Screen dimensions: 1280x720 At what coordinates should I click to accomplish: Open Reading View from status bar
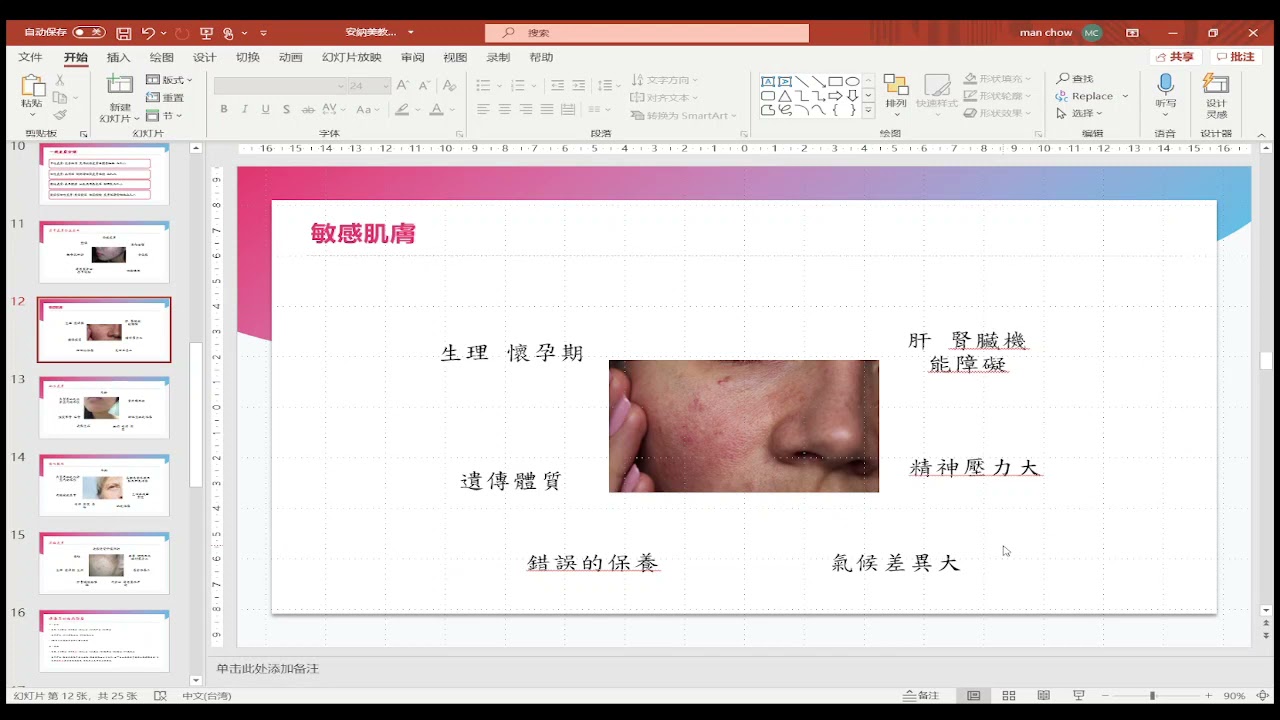tap(1043, 695)
